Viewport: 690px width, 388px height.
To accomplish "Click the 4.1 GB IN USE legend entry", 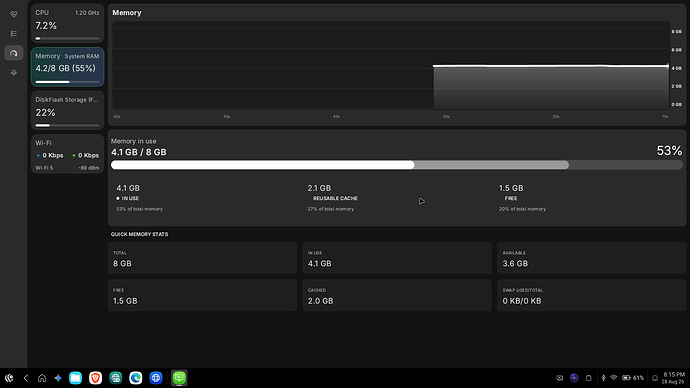I will 139,198.
